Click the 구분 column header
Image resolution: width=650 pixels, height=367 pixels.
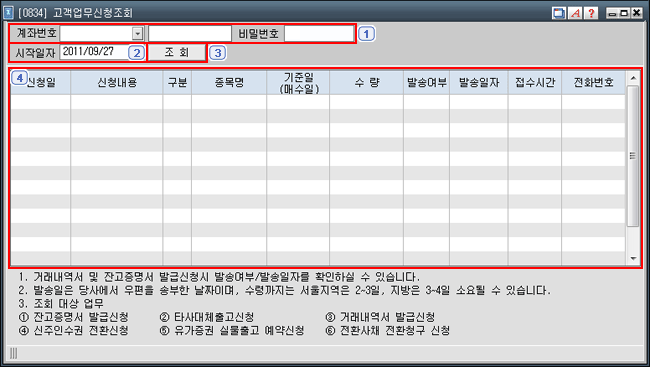[177, 83]
